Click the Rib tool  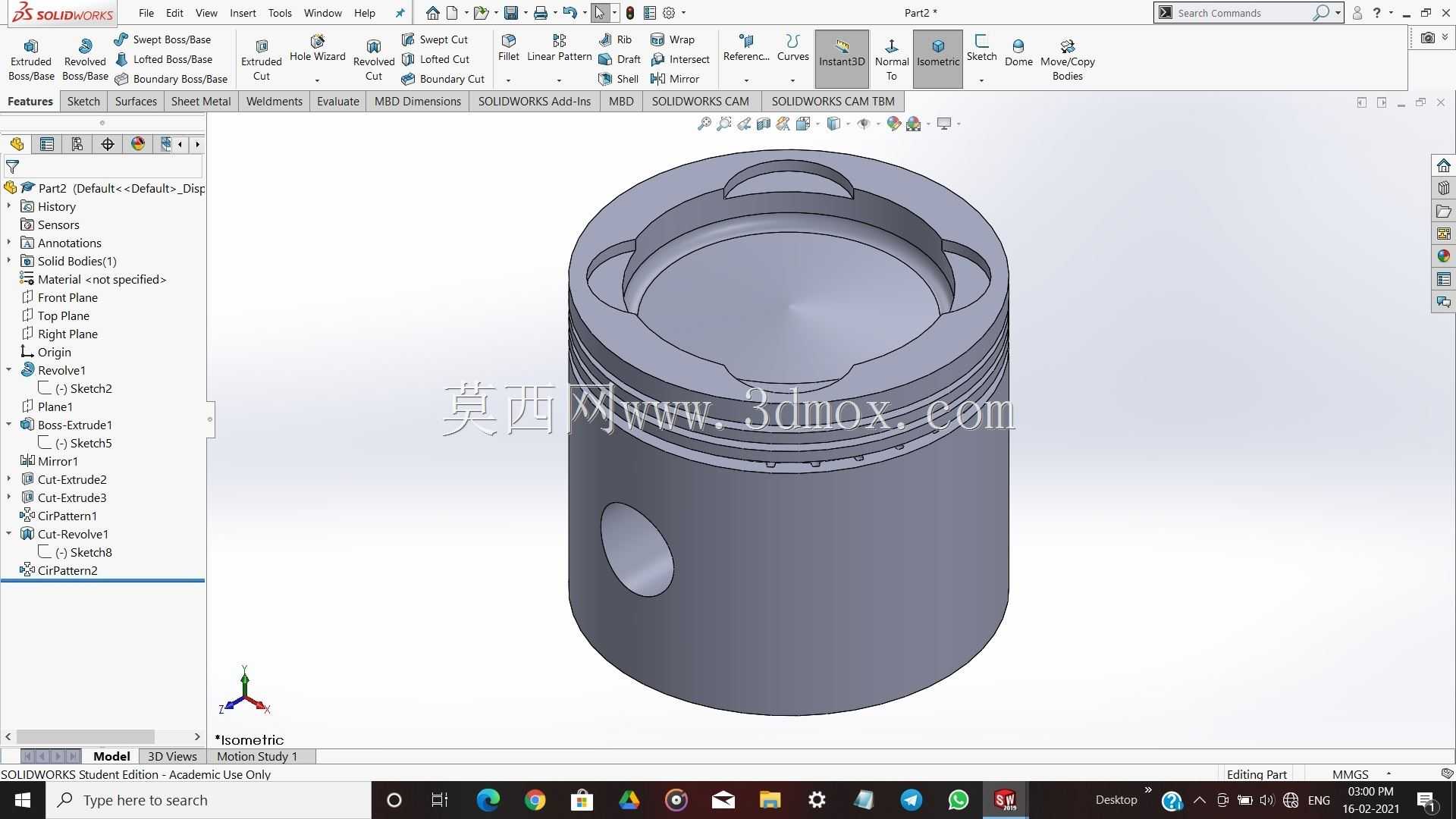pos(615,39)
